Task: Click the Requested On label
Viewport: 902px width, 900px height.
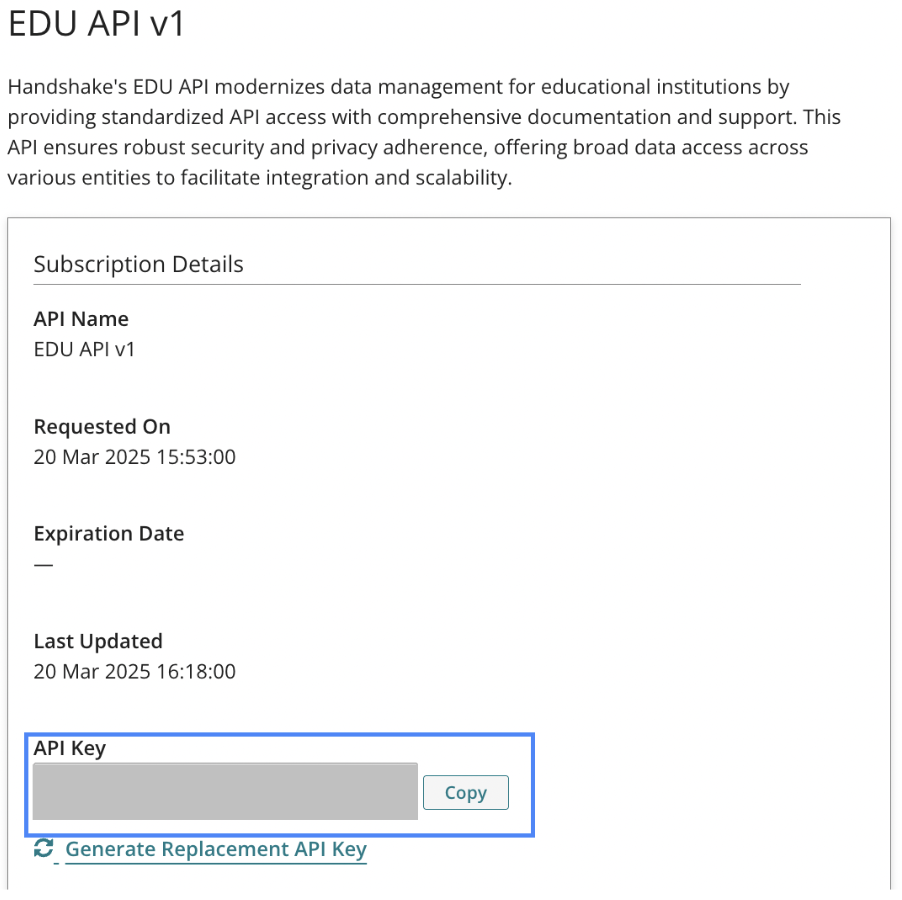Action: pyautogui.click(x=102, y=427)
